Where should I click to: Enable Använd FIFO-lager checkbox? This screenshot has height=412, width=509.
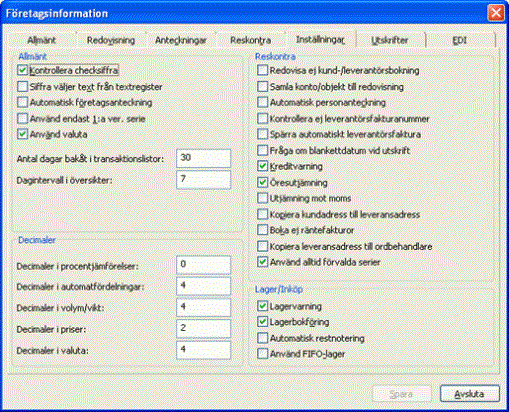[262, 354]
